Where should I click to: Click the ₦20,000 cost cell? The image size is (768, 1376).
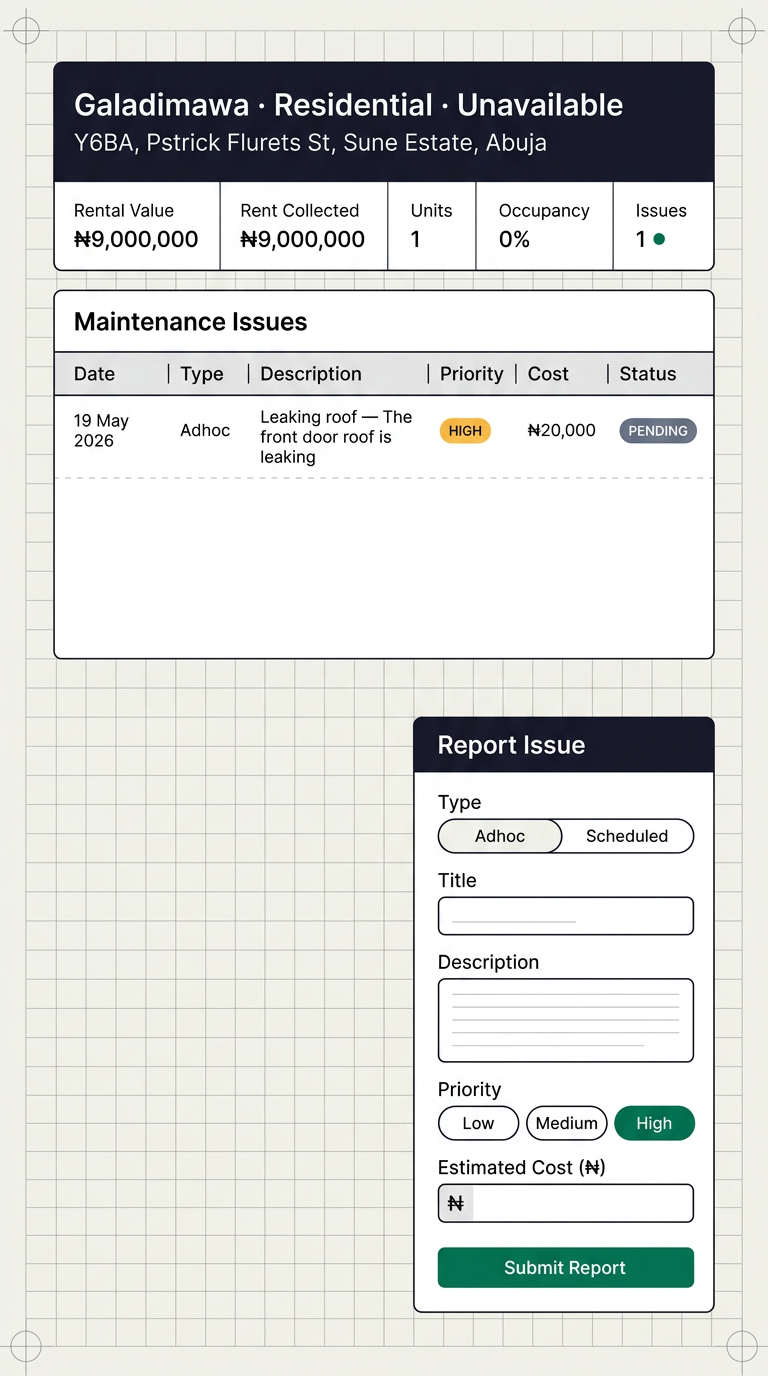[x=561, y=430]
